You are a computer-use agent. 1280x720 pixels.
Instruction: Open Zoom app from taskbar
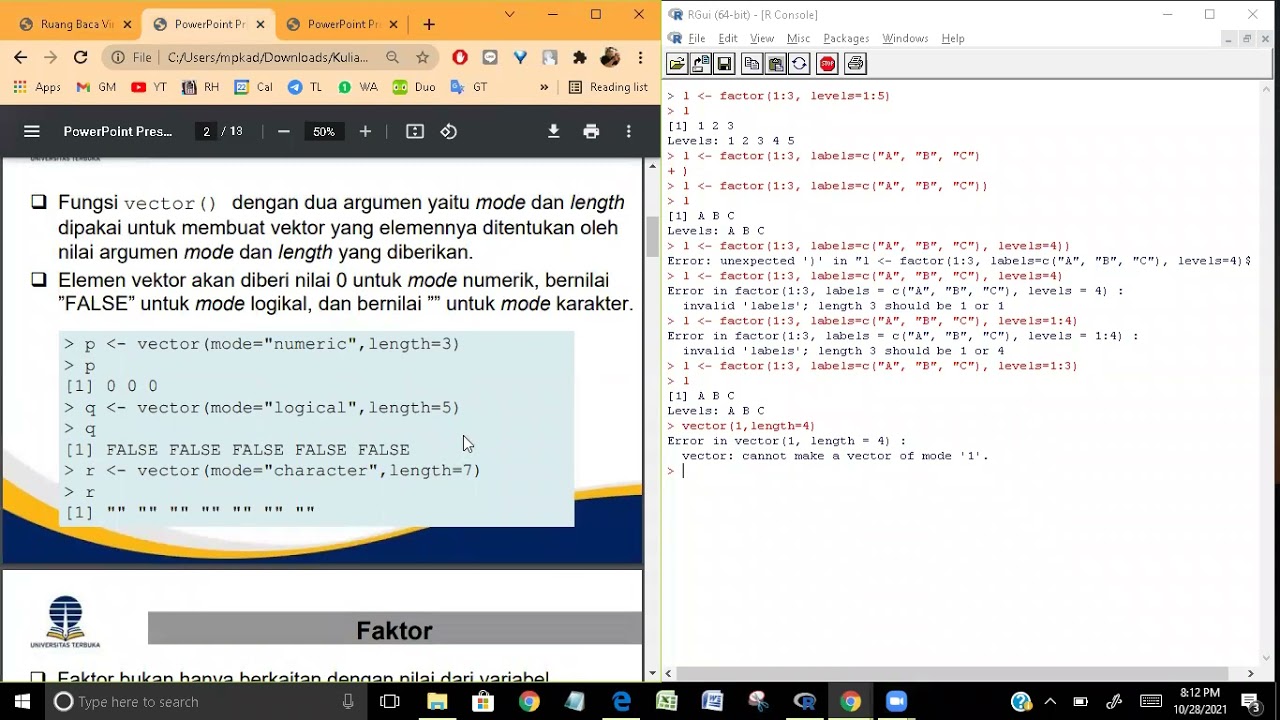tap(896, 701)
